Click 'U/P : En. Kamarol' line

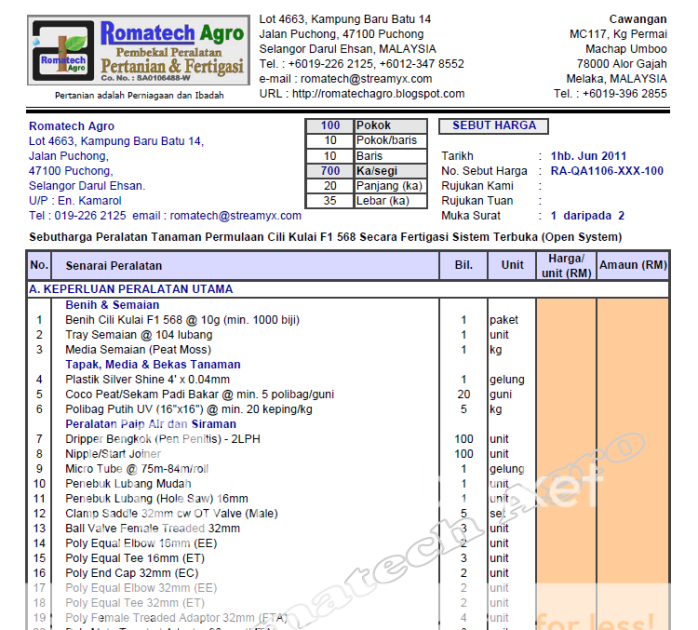(x=75, y=201)
